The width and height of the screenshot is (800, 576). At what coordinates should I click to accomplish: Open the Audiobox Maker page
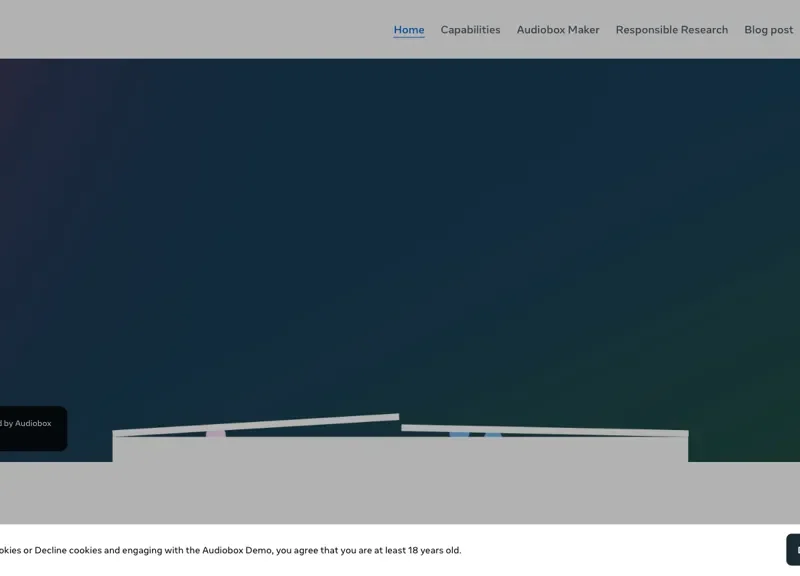click(x=558, y=30)
